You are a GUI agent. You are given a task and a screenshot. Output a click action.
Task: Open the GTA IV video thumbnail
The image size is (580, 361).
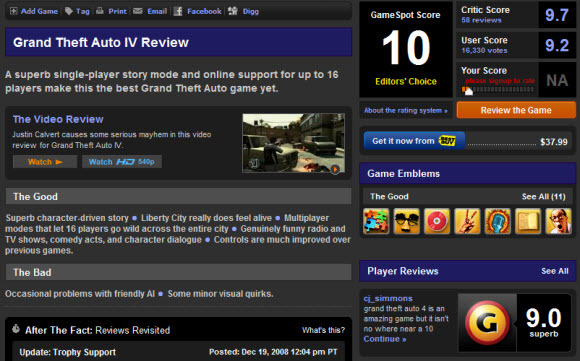point(293,143)
